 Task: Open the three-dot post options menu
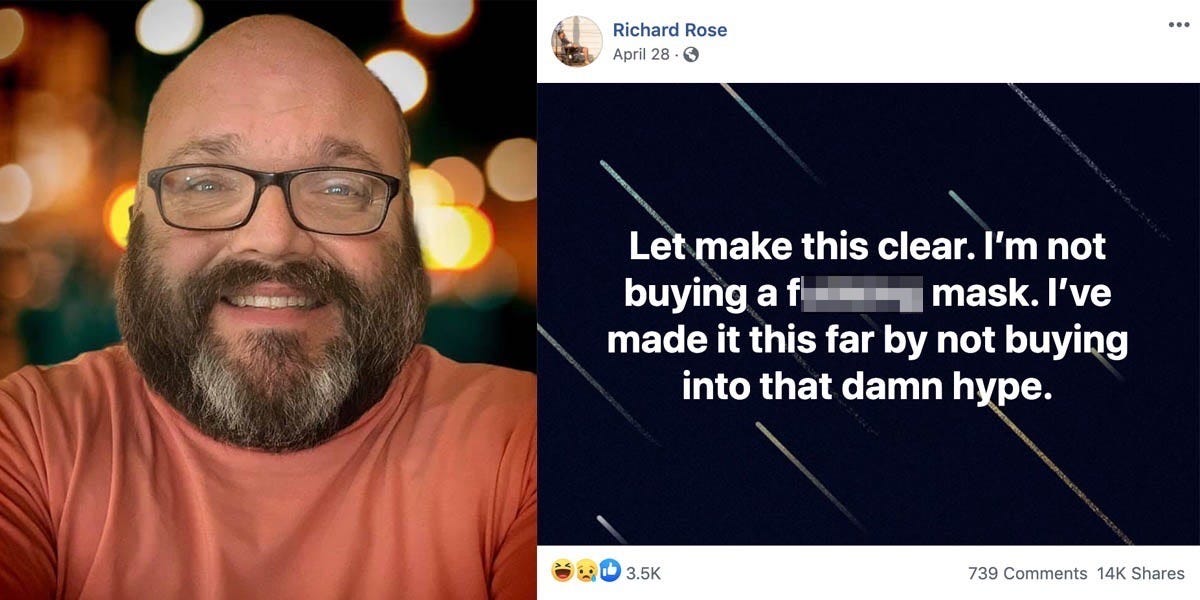click(x=1178, y=24)
